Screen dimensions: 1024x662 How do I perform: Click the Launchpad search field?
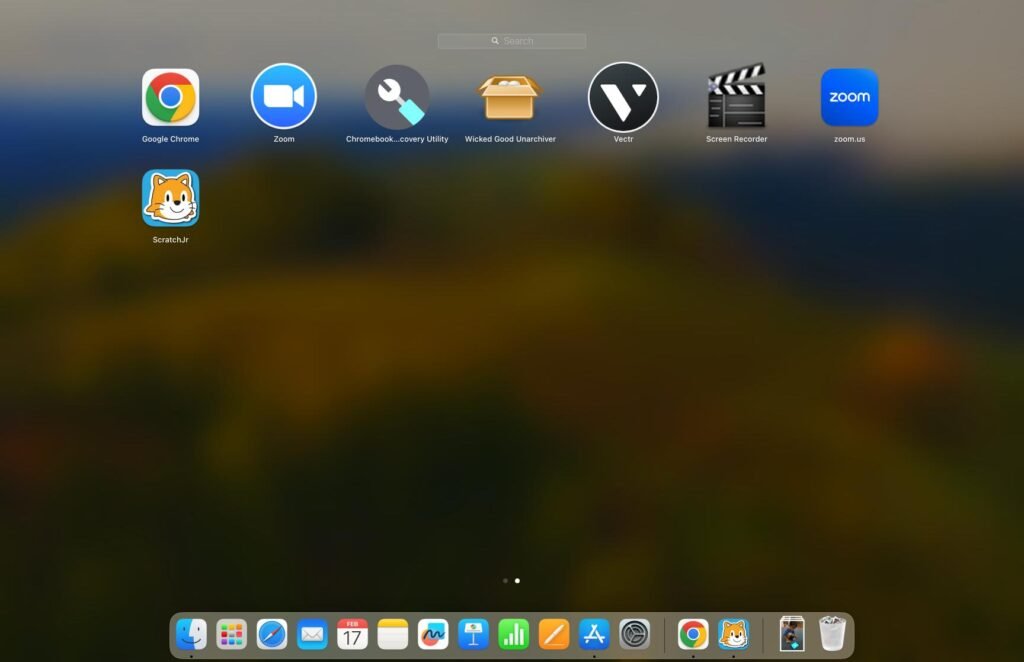(512, 40)
